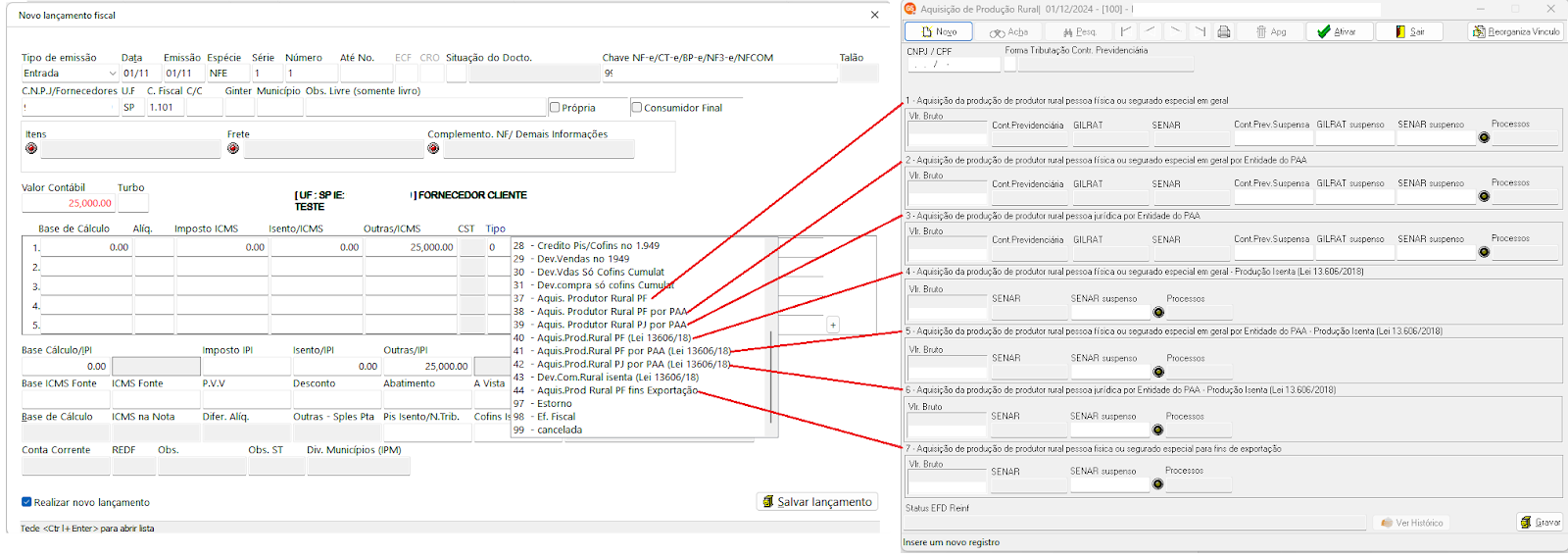Click the Sair exit button
The width and height of the screenshot is (1568, 557).
tap(1409, 31)
